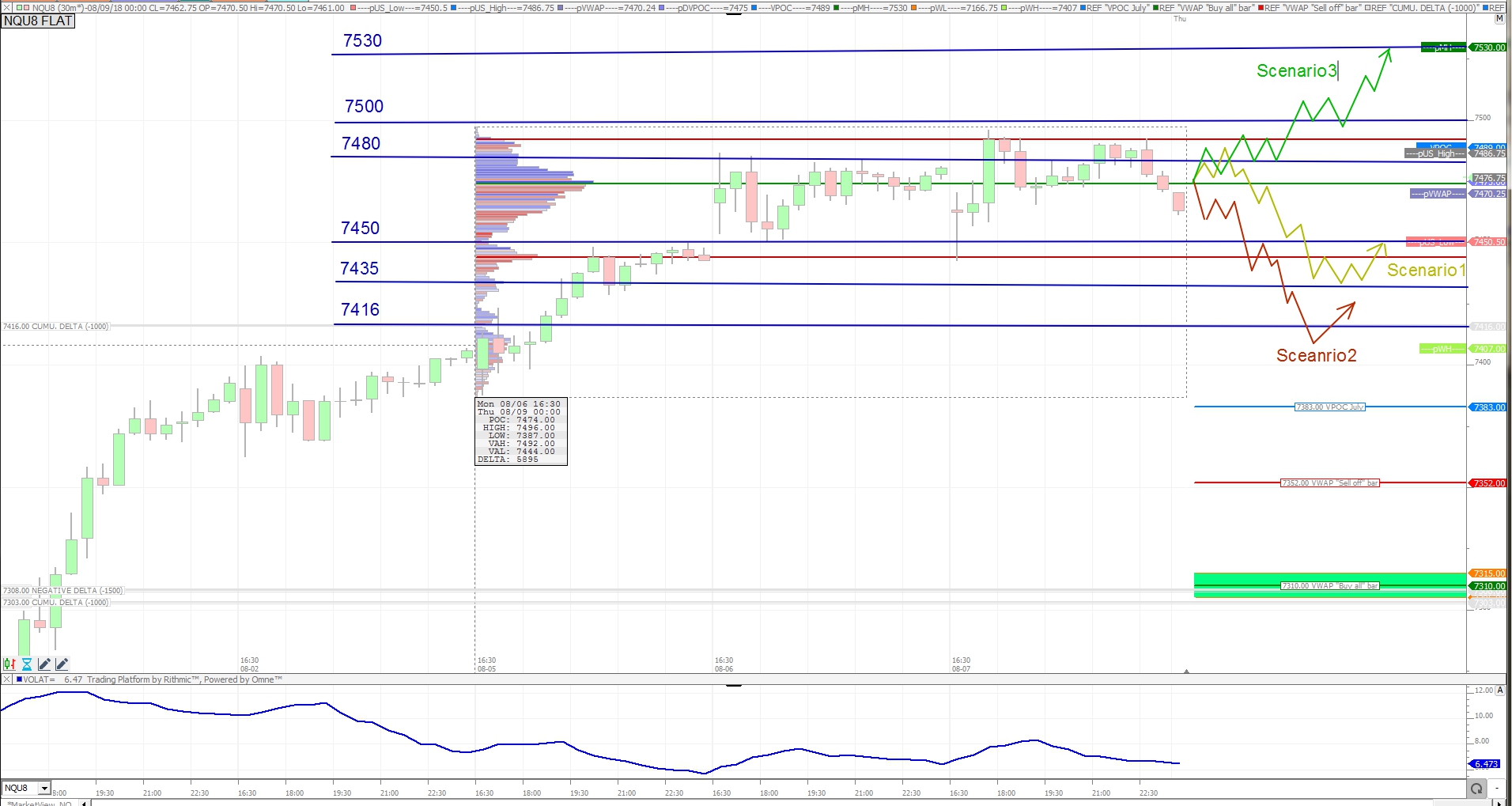
Task: Select the 7500 level text label
Action: pos(364,107)
